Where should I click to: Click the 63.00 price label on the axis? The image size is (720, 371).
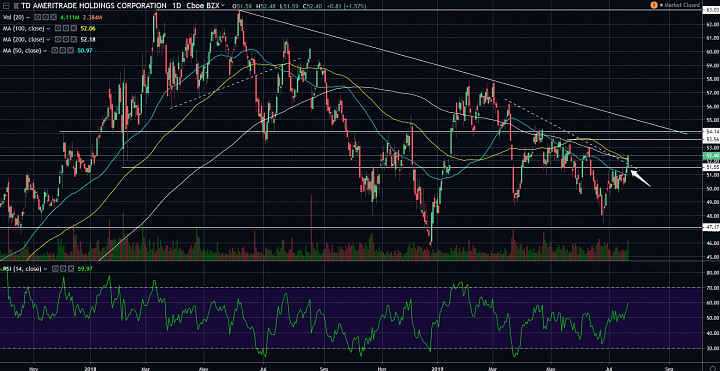click(711, 10)
